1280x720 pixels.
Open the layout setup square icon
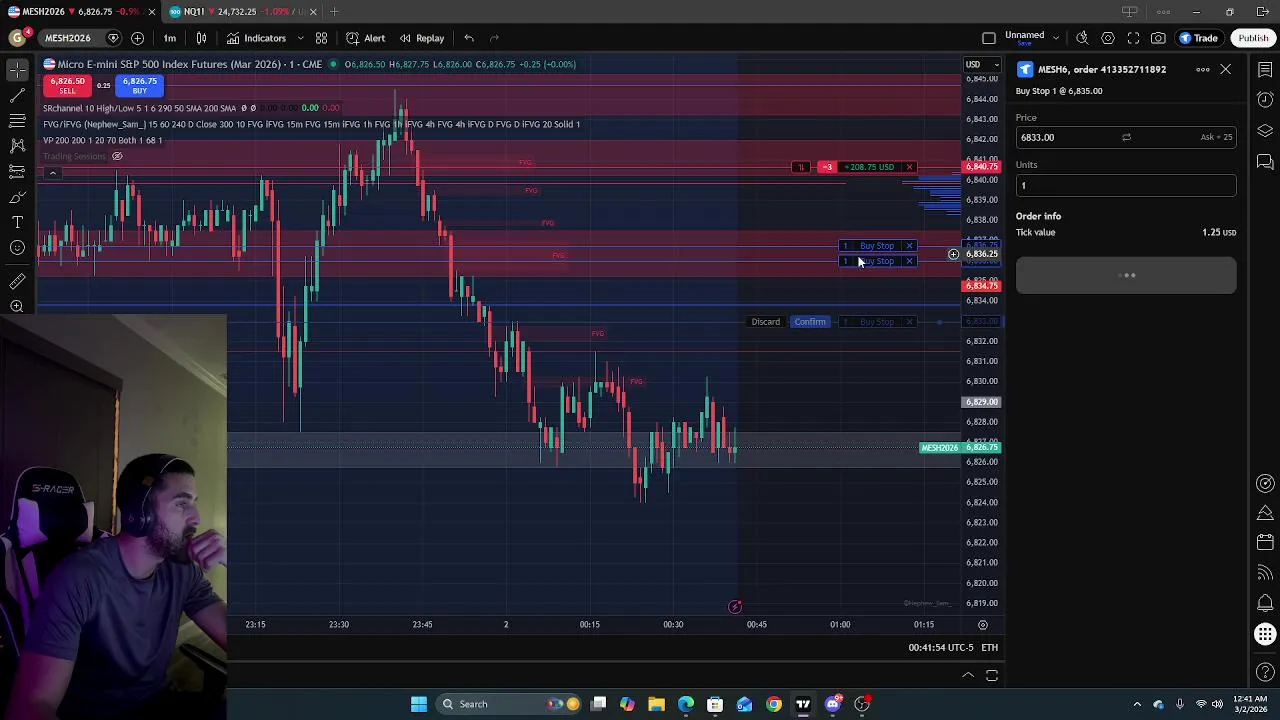989,38
